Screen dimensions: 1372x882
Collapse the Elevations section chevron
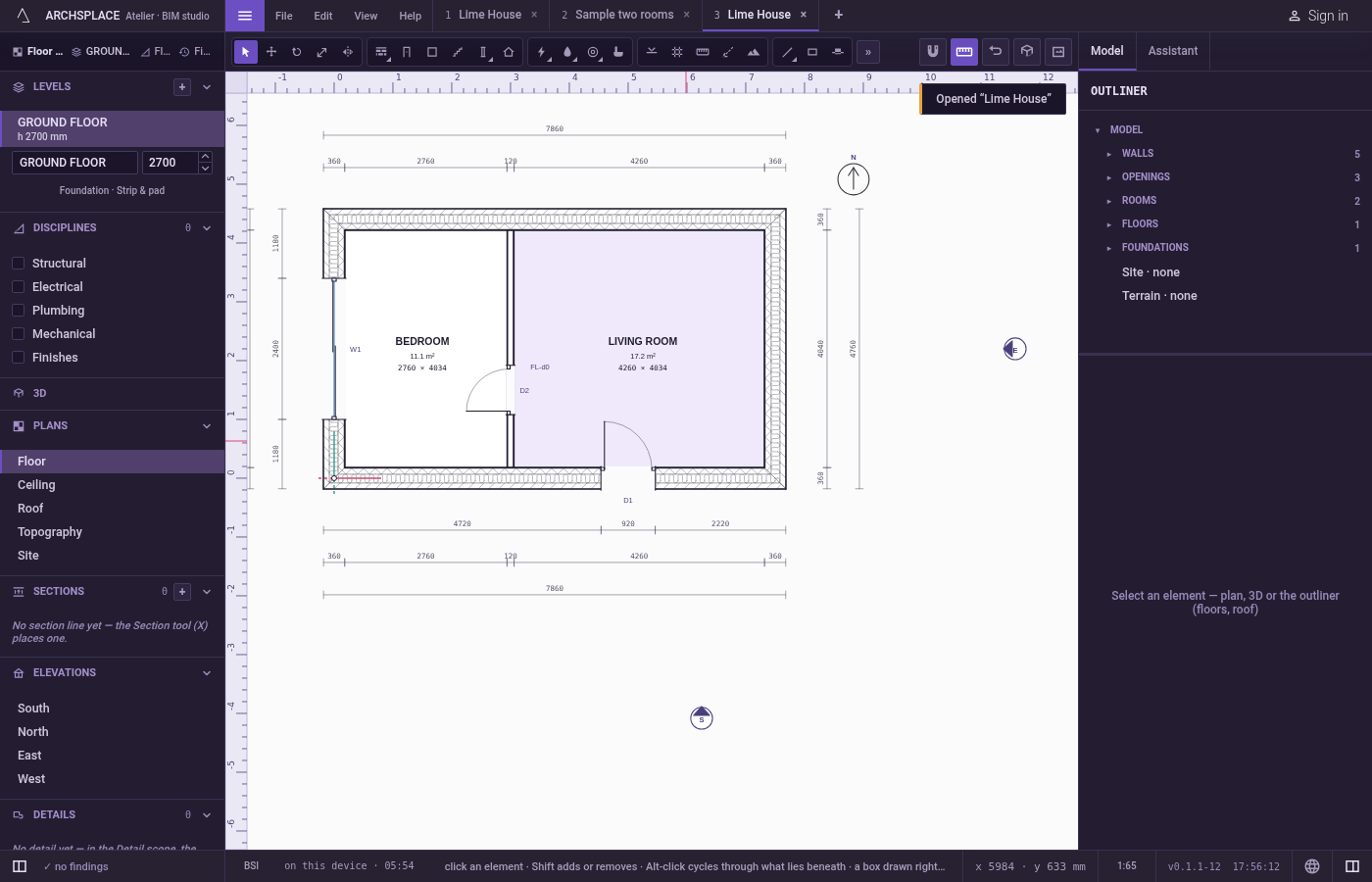point(207,673)
